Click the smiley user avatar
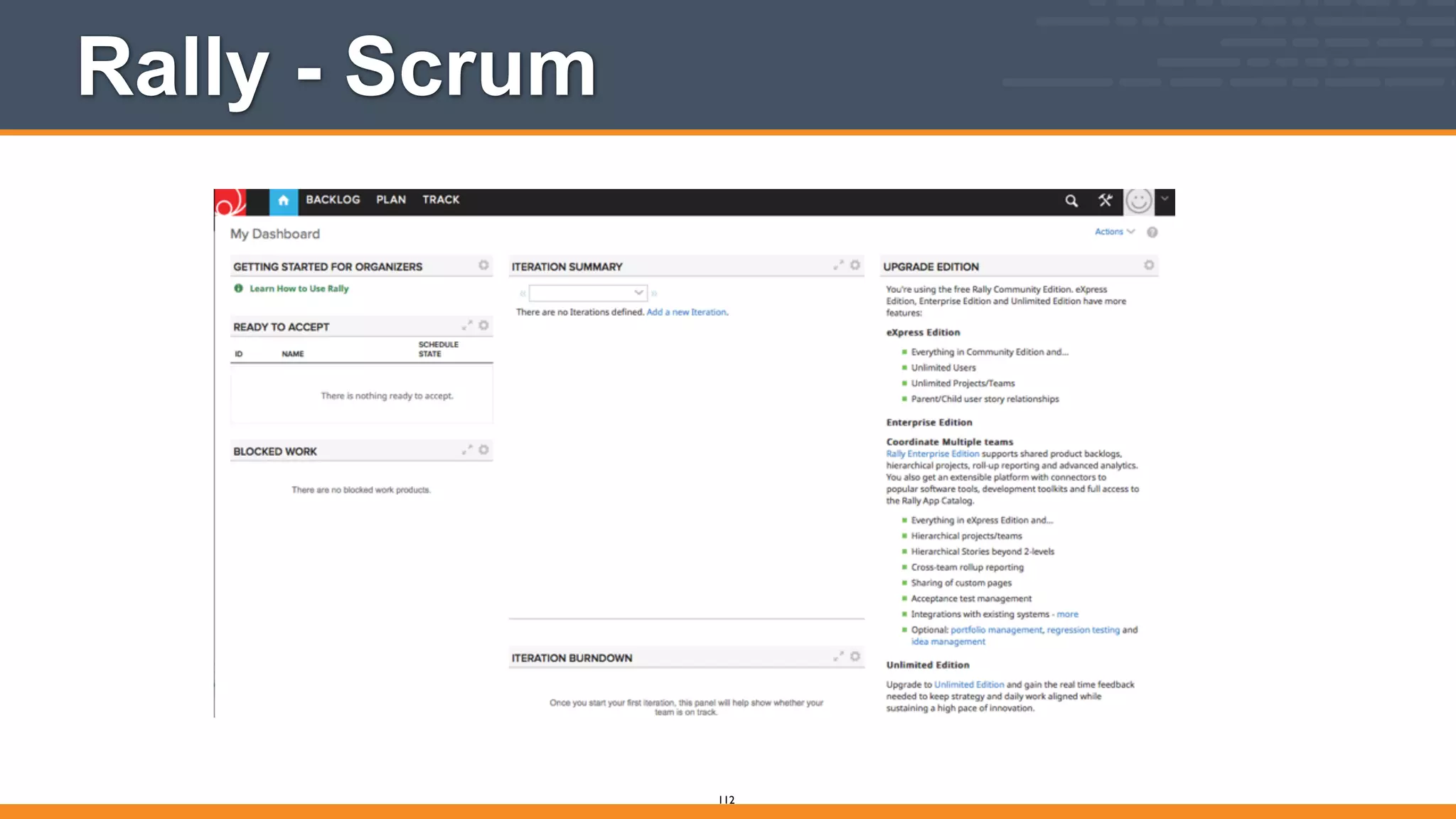Screen dimensions: 1456x819 coord(1138,201)
